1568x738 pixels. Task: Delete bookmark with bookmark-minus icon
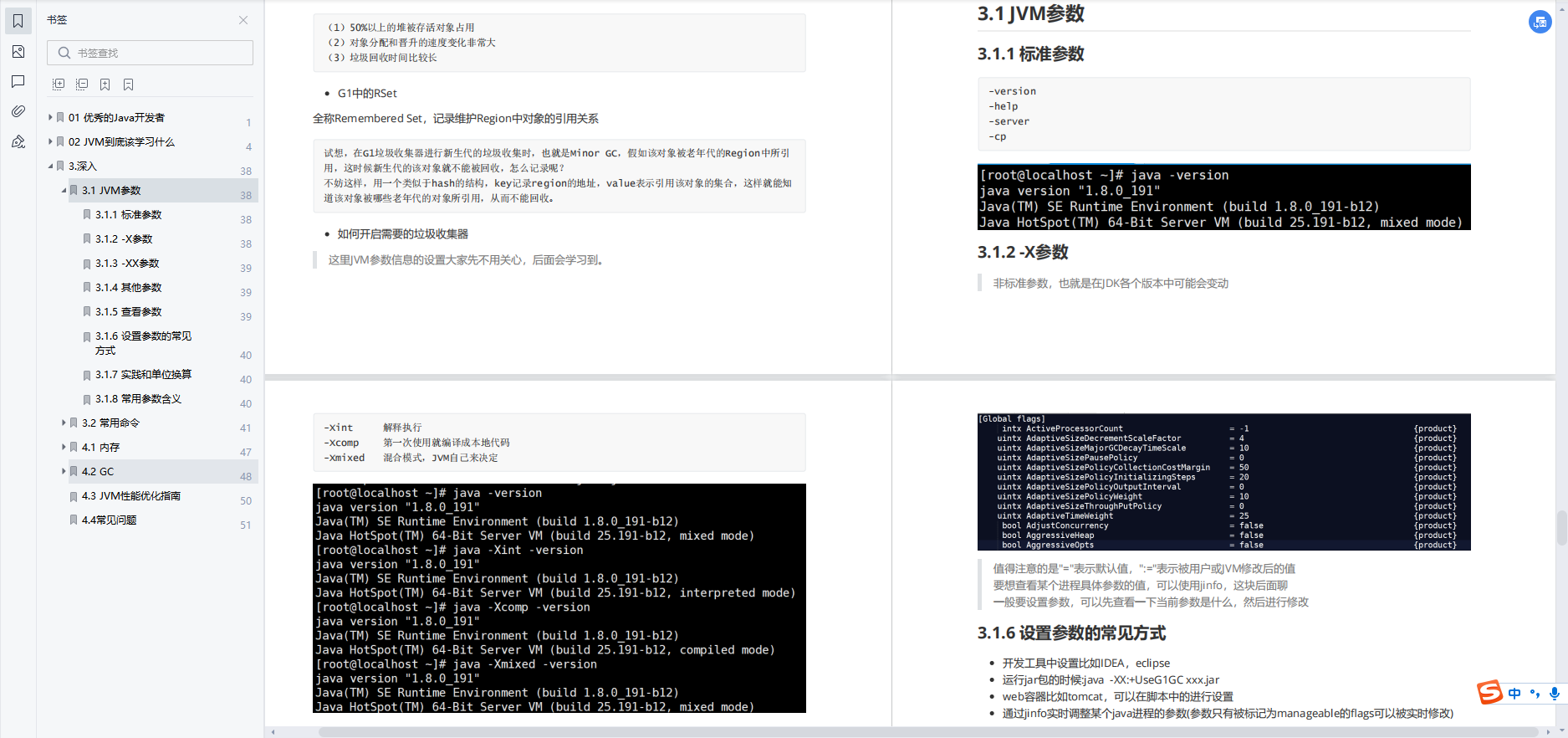[x=128, y=85]
